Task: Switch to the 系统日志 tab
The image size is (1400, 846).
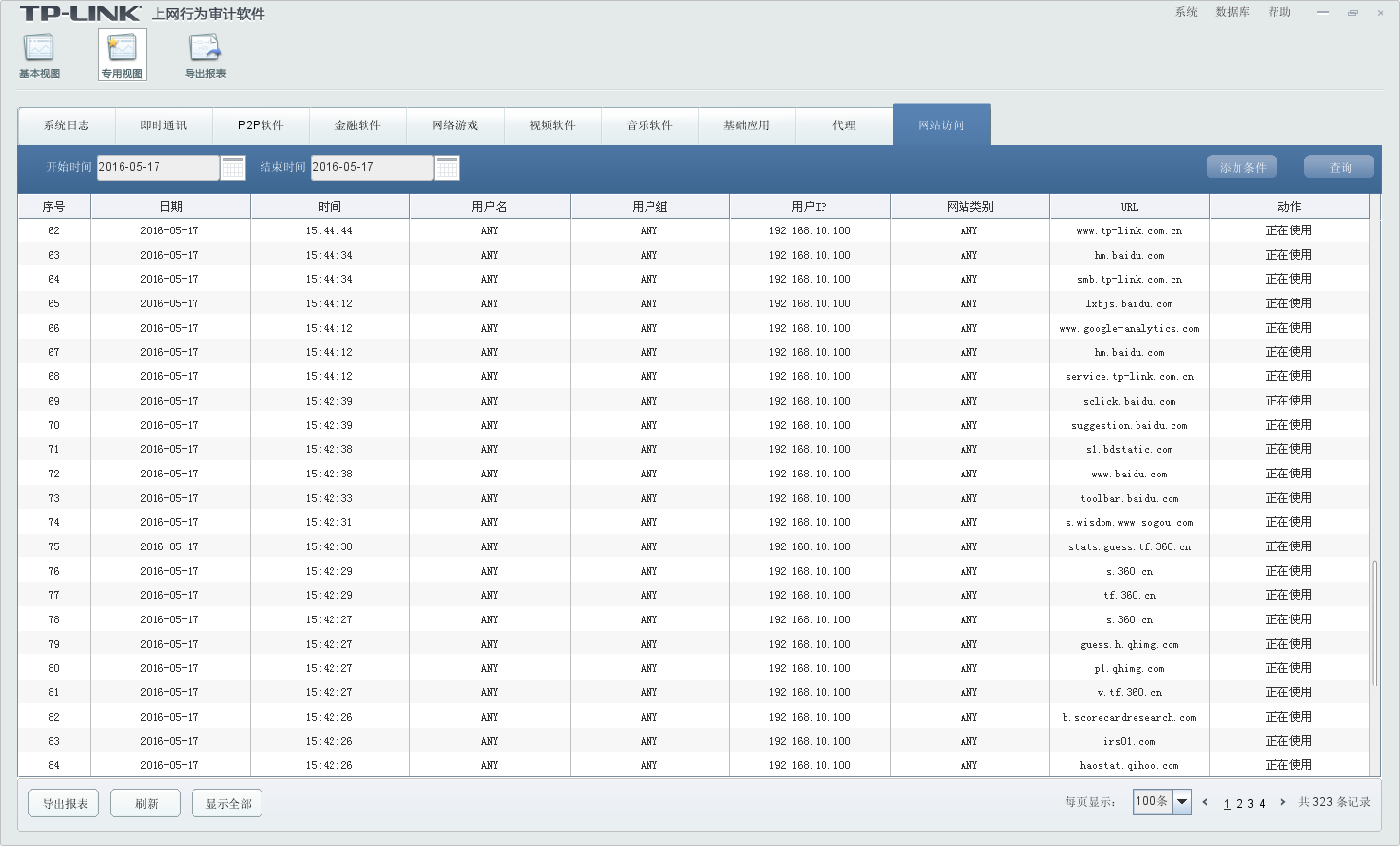Action: point(67,125)
